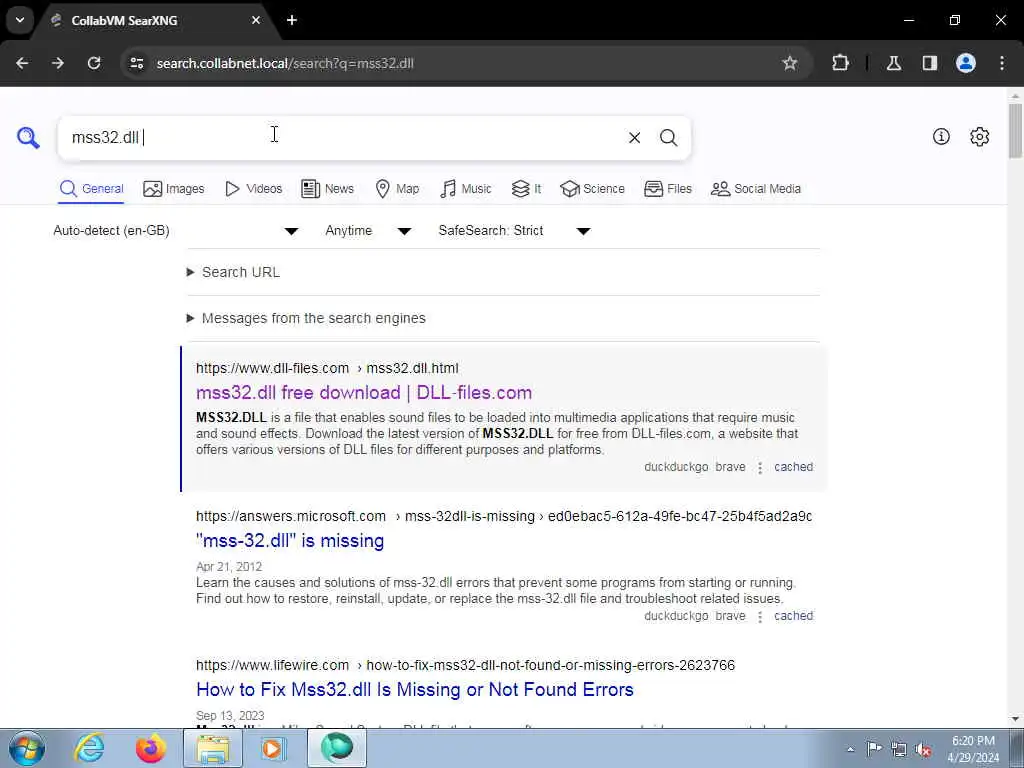Switch to the News category
The image size is (1024, 768).
tap(327, 189)
